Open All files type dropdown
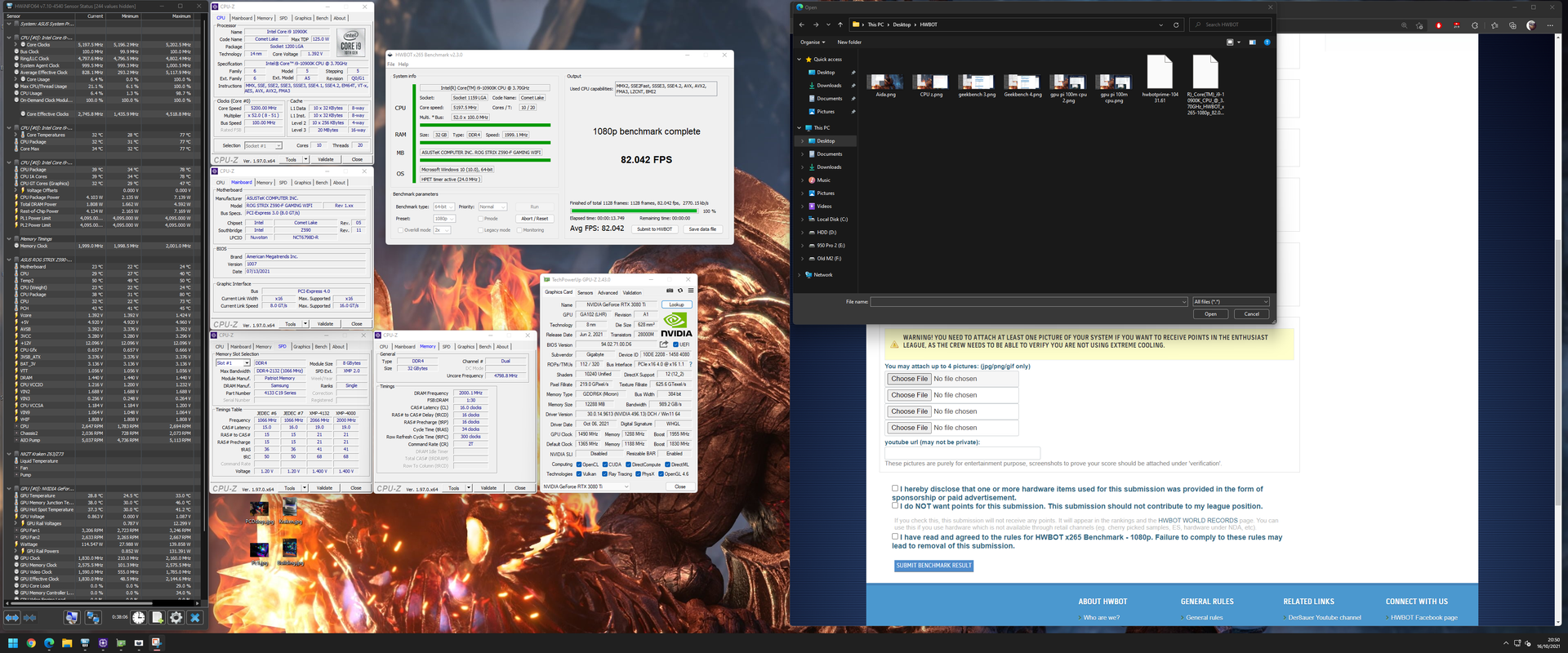This screenshot has width=1568, height=653. pos(1231,302)
